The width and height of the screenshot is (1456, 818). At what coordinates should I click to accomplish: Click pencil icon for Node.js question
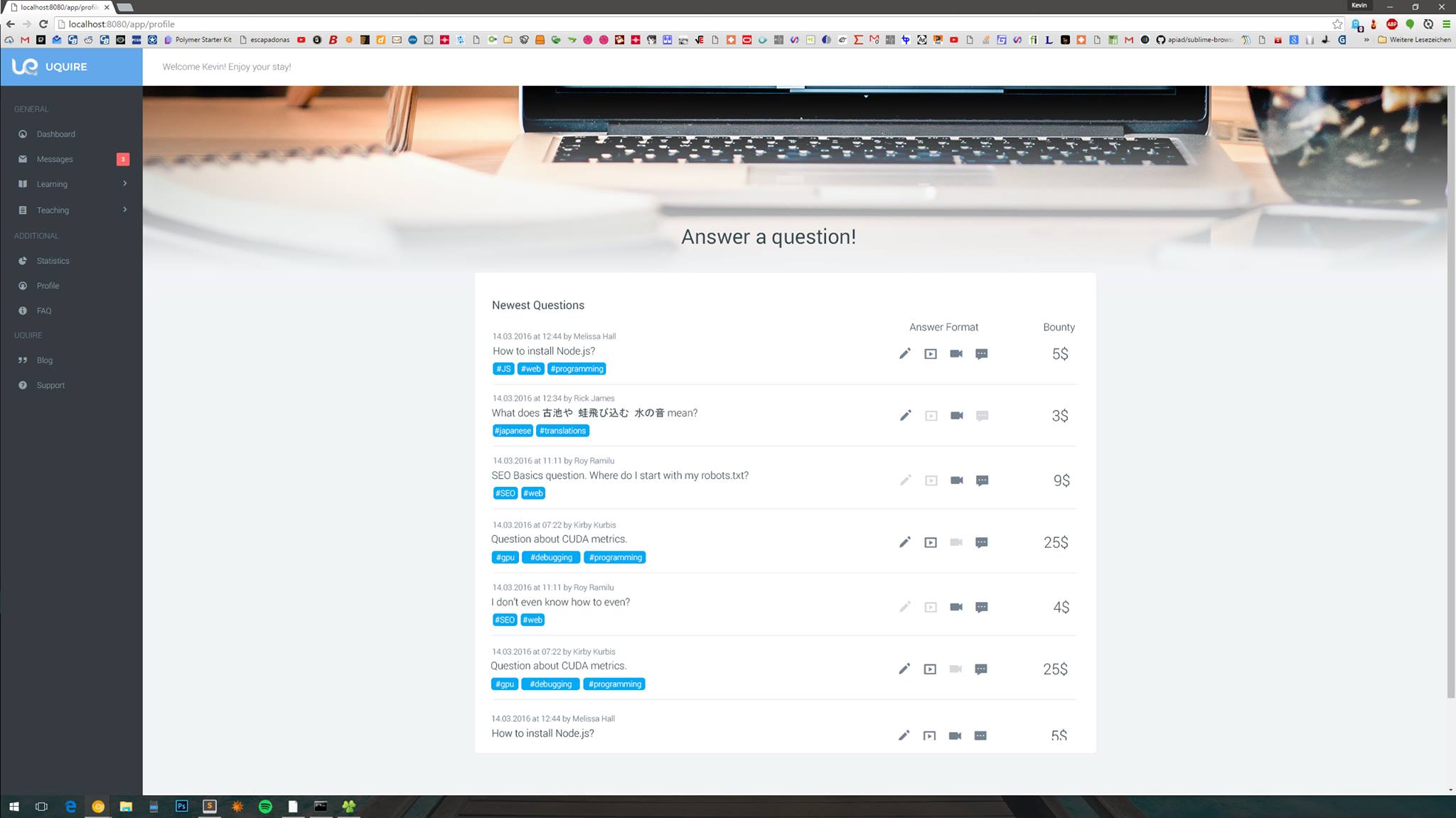click(x=904, y=354)
